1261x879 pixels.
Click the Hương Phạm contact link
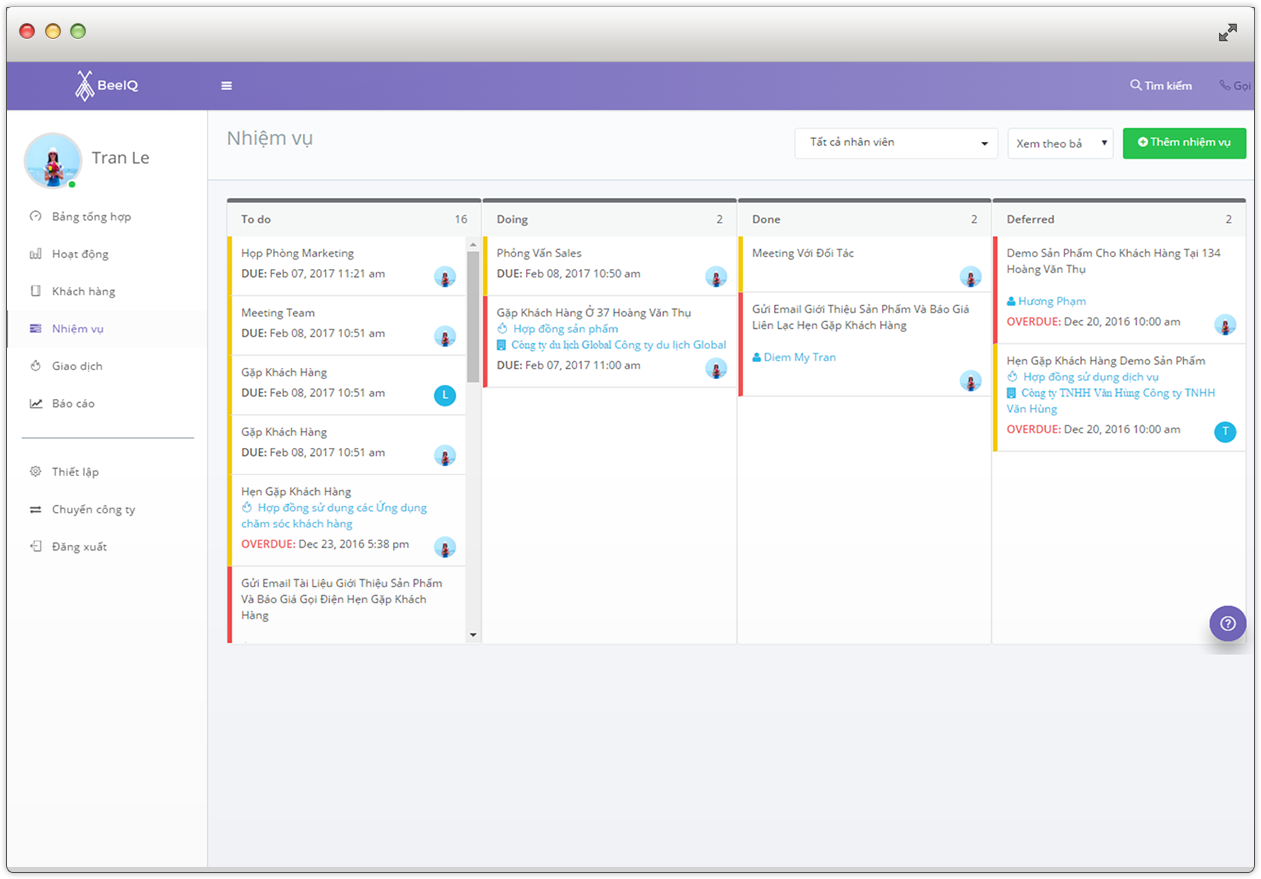click(x=1051, y=301)
